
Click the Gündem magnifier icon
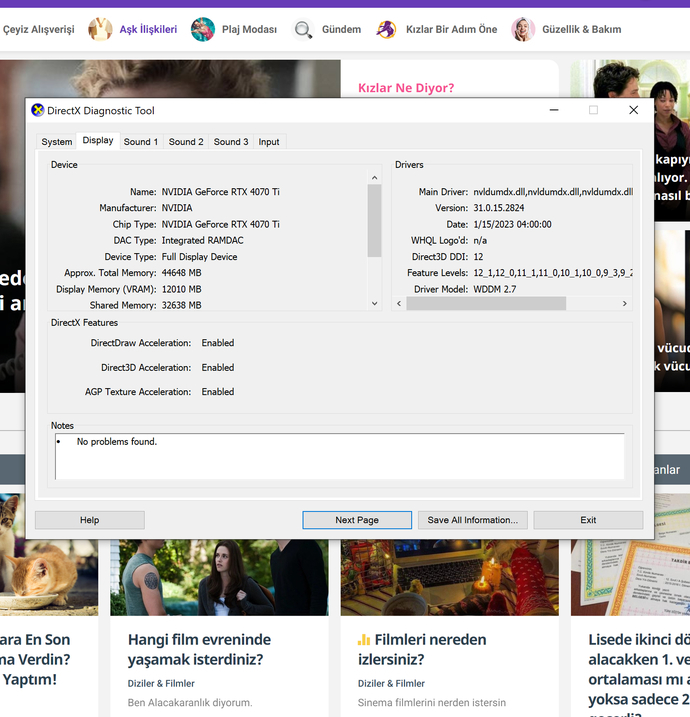click(303, 29)
